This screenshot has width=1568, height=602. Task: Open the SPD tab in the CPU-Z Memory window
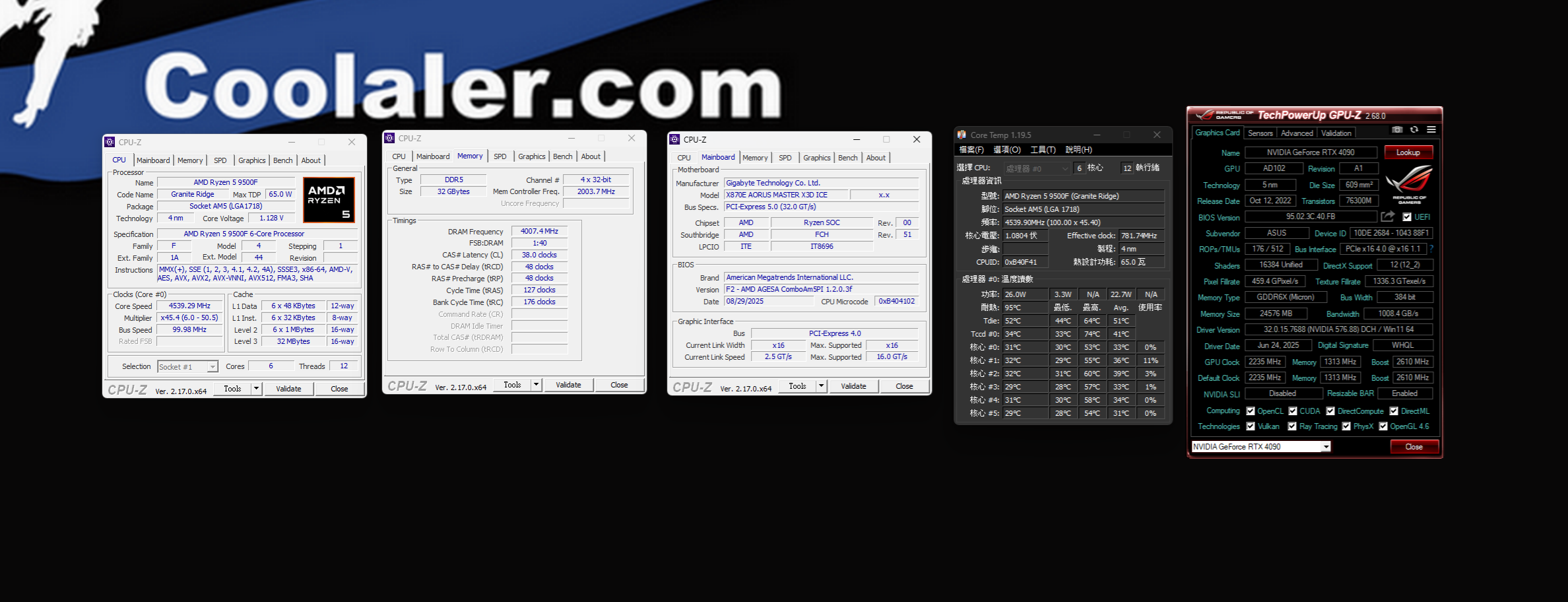point(500,156)
